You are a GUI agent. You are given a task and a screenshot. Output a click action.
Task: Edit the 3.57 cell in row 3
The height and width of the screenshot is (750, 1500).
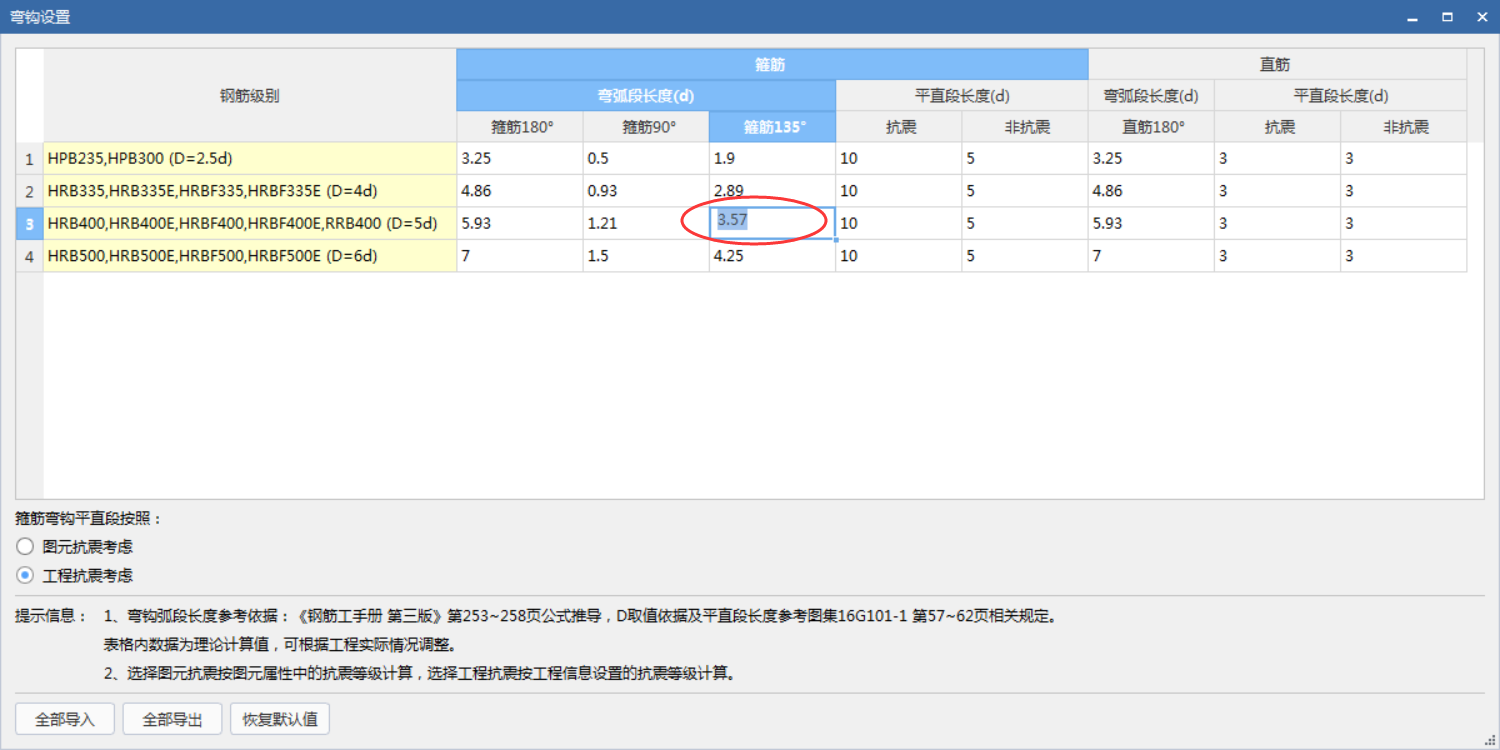coord(773,223)
